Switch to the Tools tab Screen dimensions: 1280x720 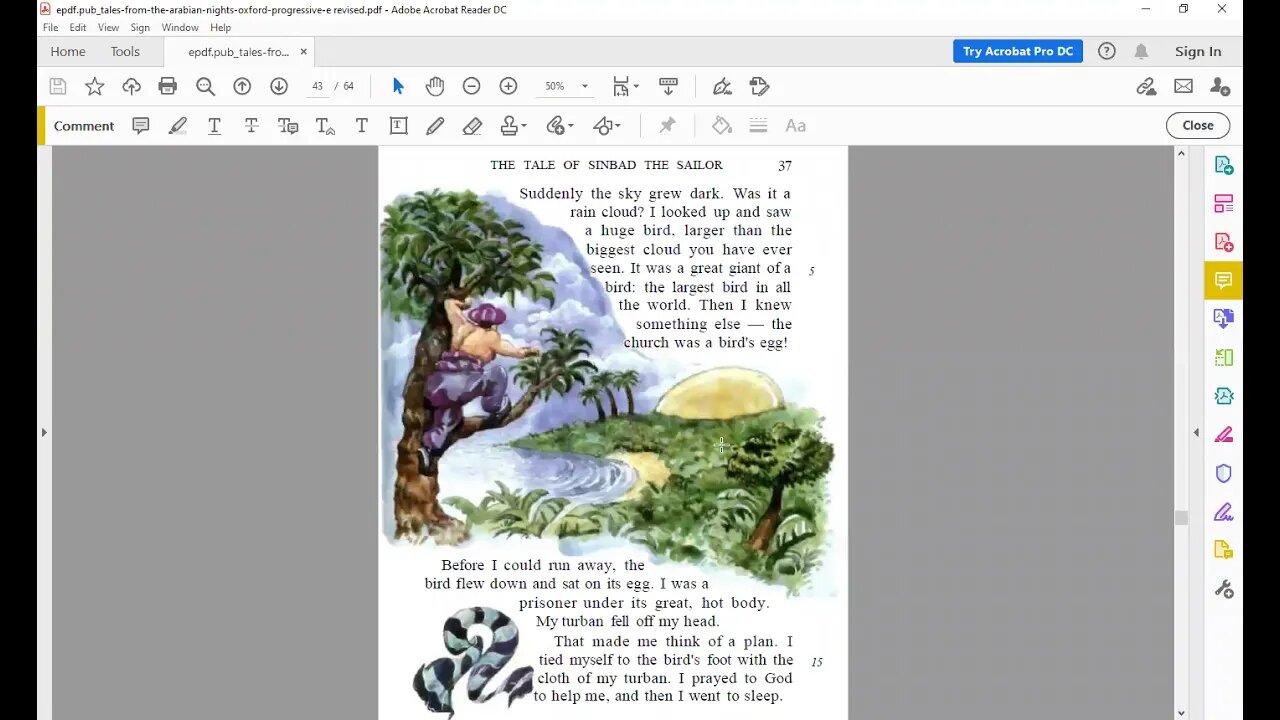coord(125,52)
